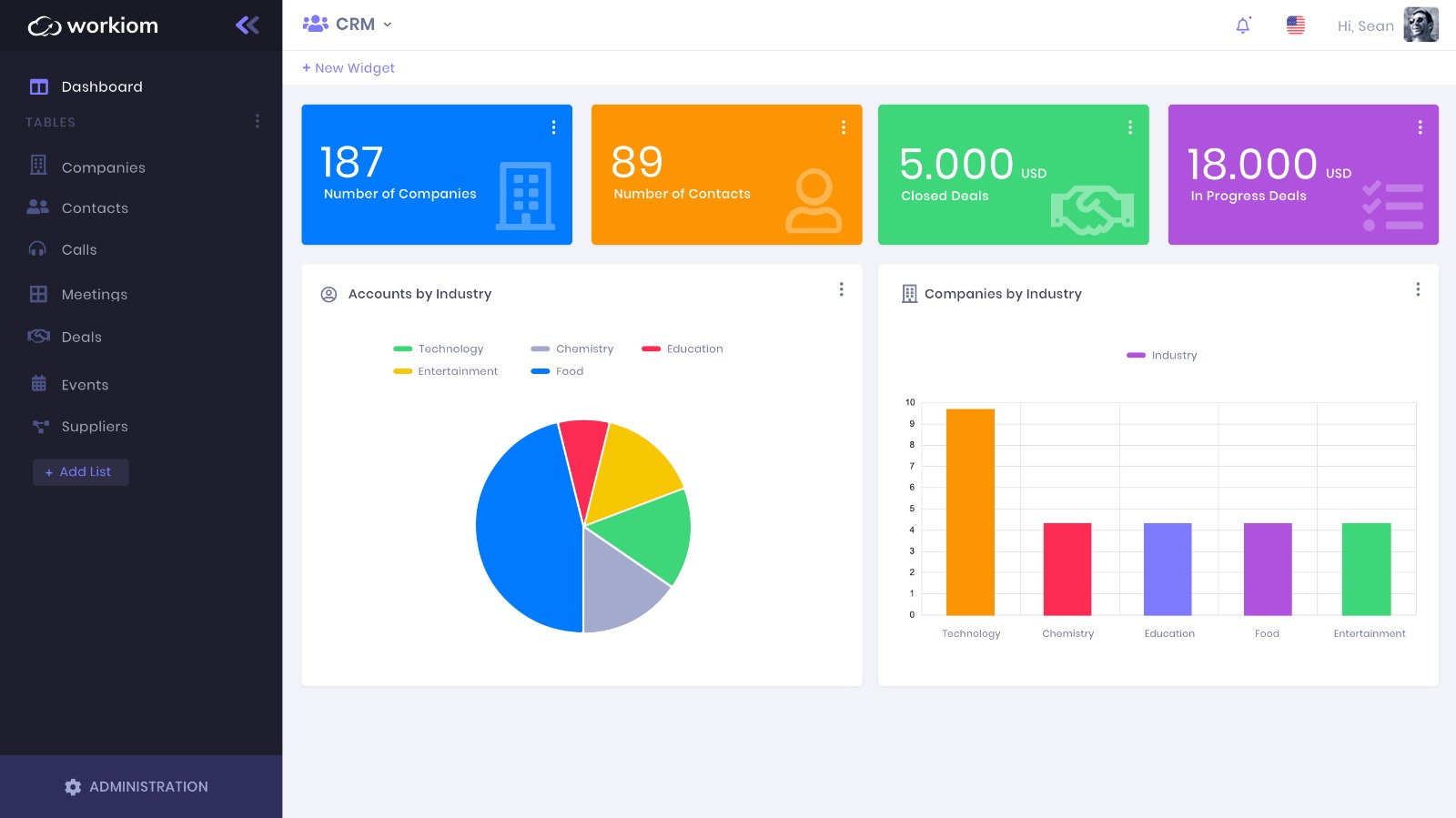1456x818 pixels.
Task: Open notifications bell icon
Action: (x=1243, y=25)
